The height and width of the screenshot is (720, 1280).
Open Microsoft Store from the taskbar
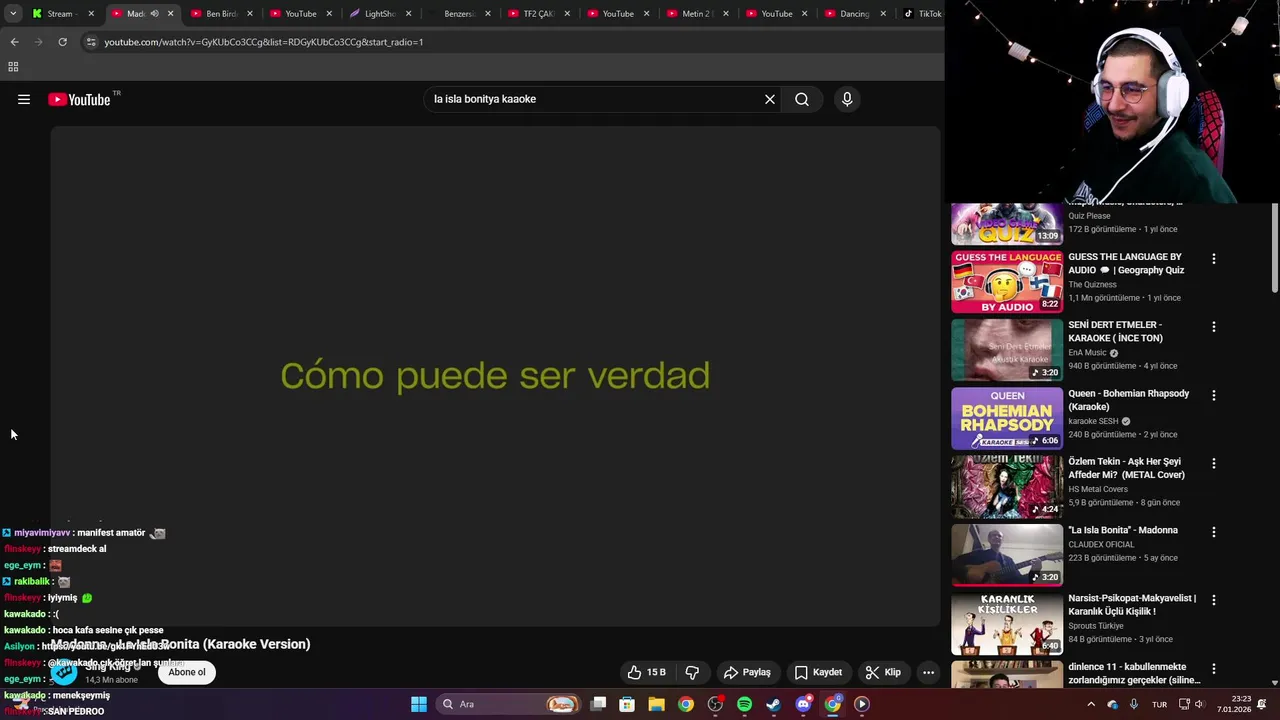coord(627,704)
